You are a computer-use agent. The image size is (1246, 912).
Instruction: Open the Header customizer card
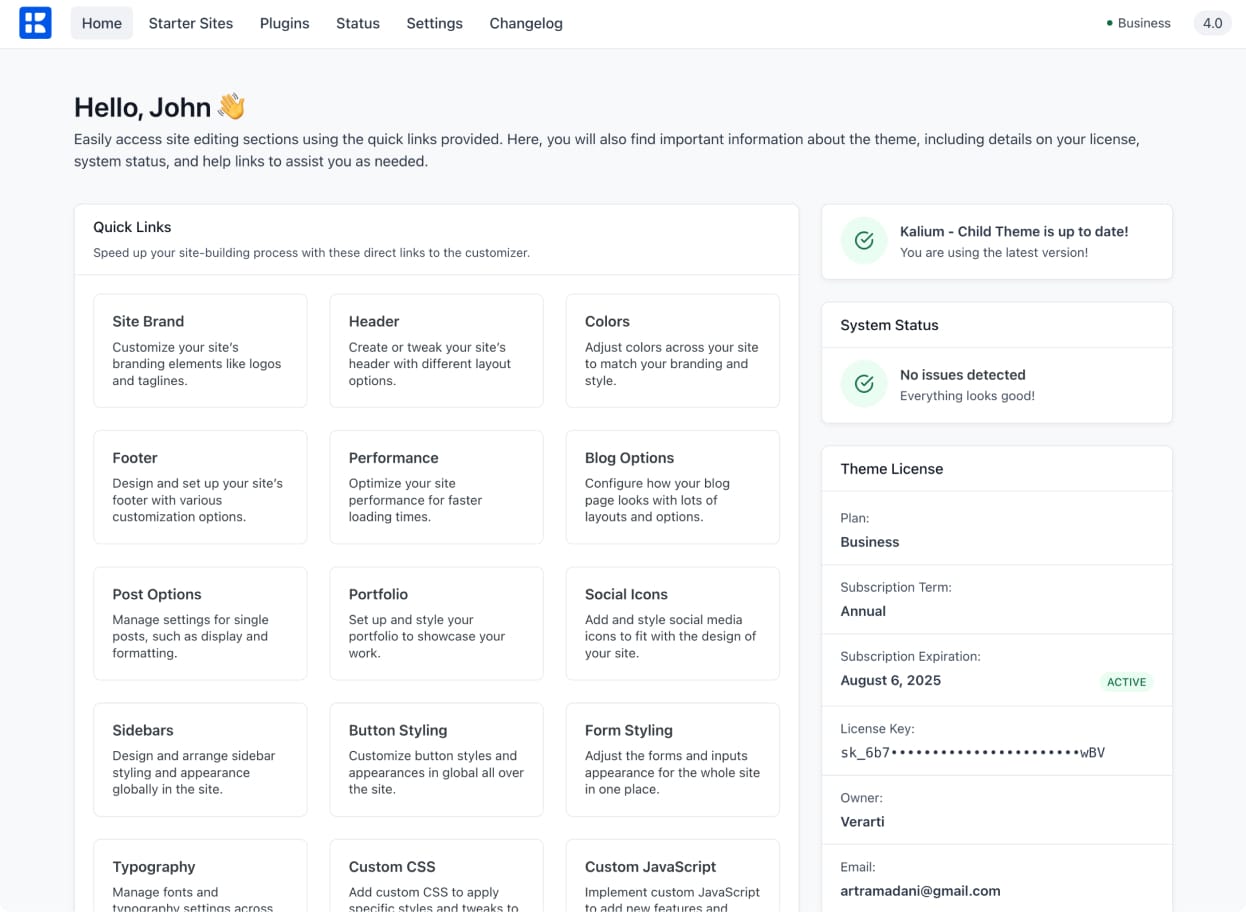436,350
